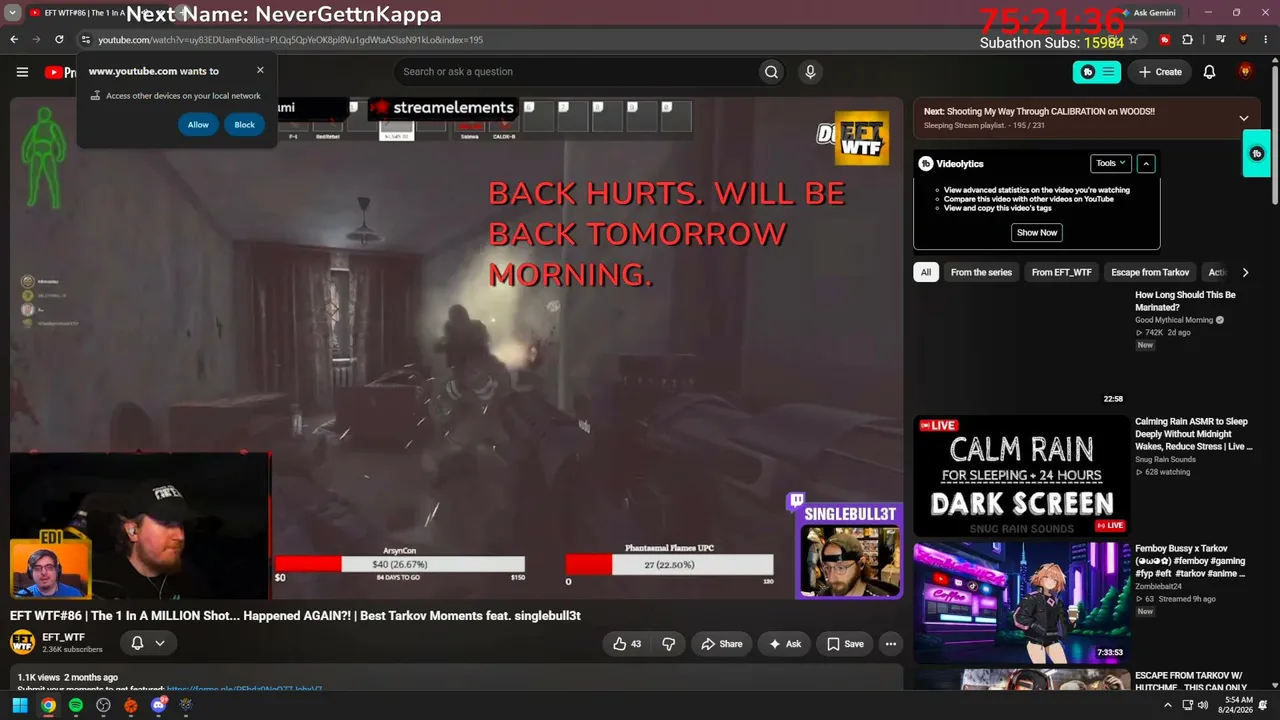Open Discord from the taskbar

tap(159, 706)
